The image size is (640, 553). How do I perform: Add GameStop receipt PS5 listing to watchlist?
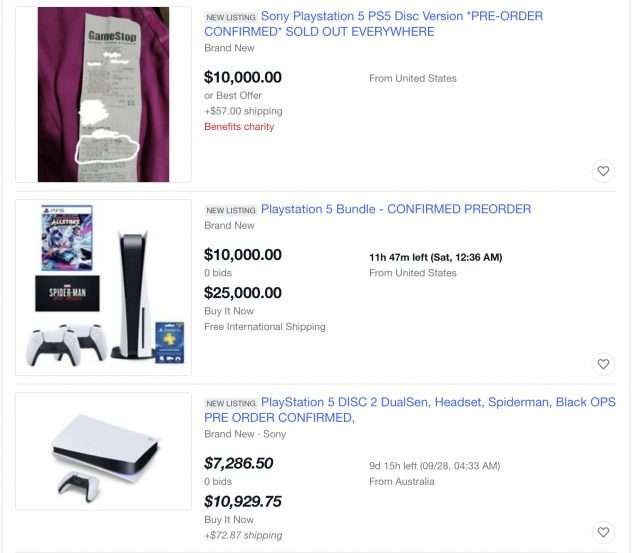pyautogui.click(x=603, y=171)
